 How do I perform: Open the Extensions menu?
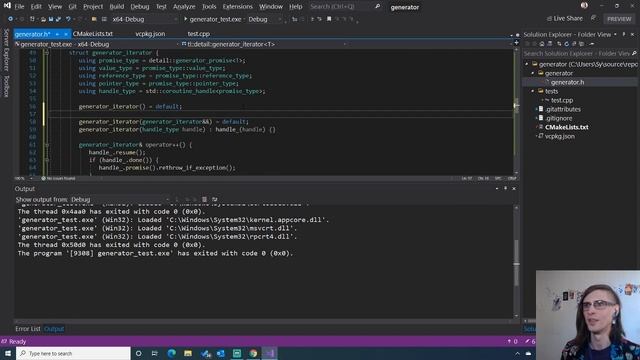(238, 7)
